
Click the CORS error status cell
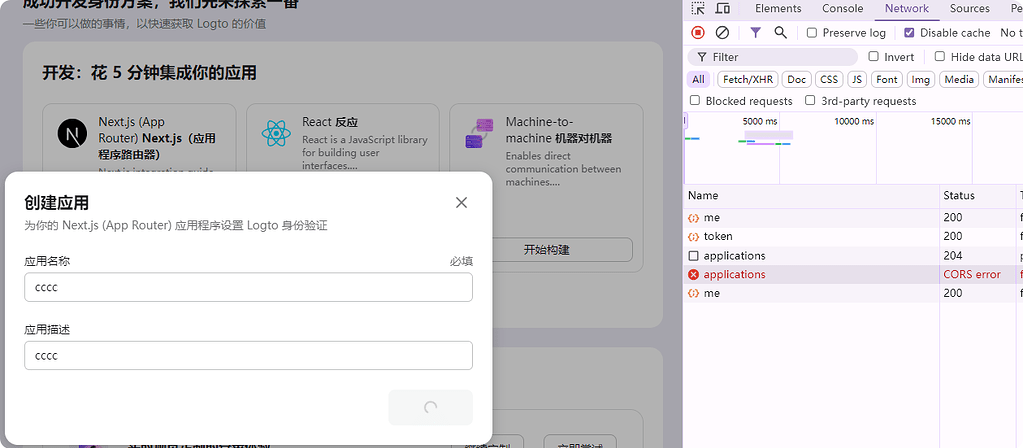click(x=977, y=275)
